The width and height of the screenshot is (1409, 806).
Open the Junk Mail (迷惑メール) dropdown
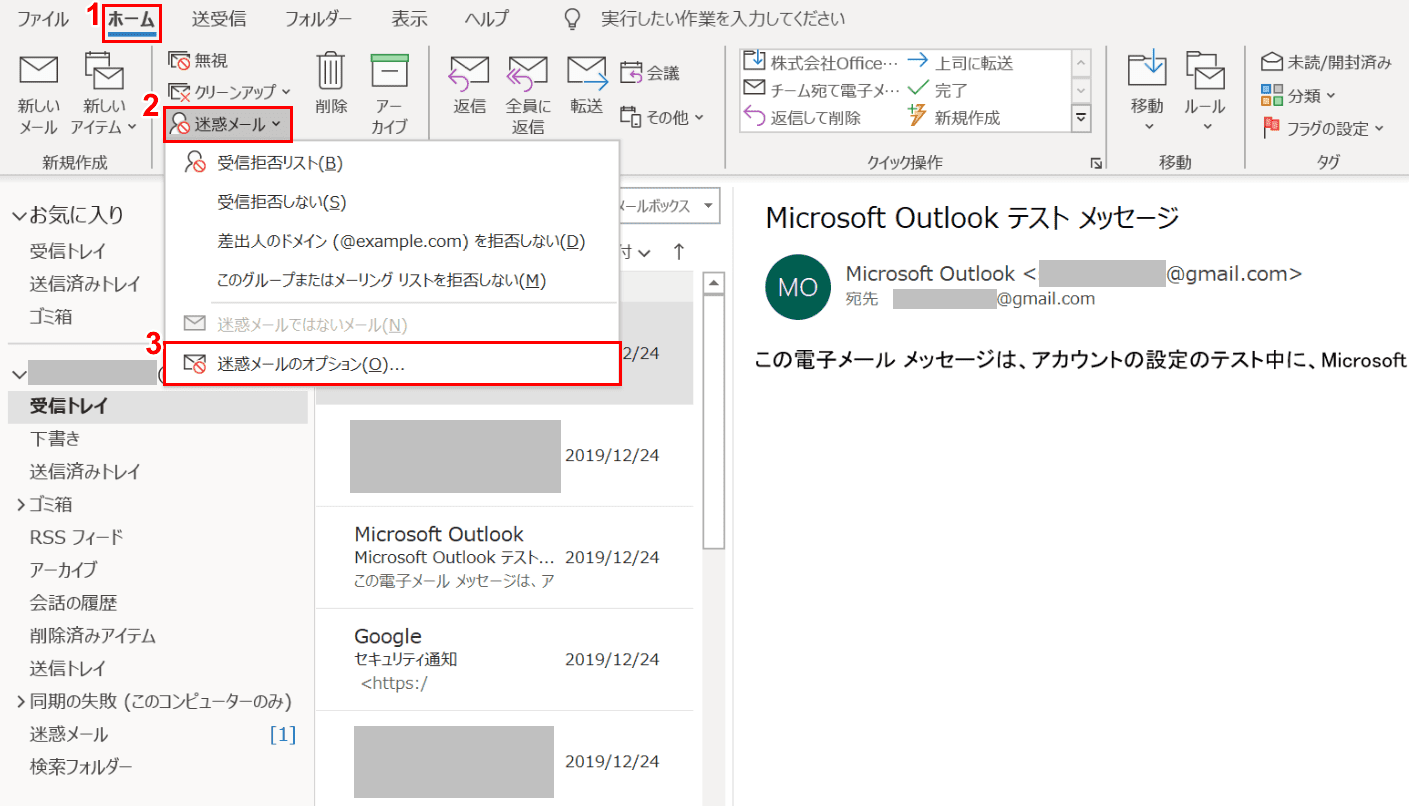pos(229,124)
